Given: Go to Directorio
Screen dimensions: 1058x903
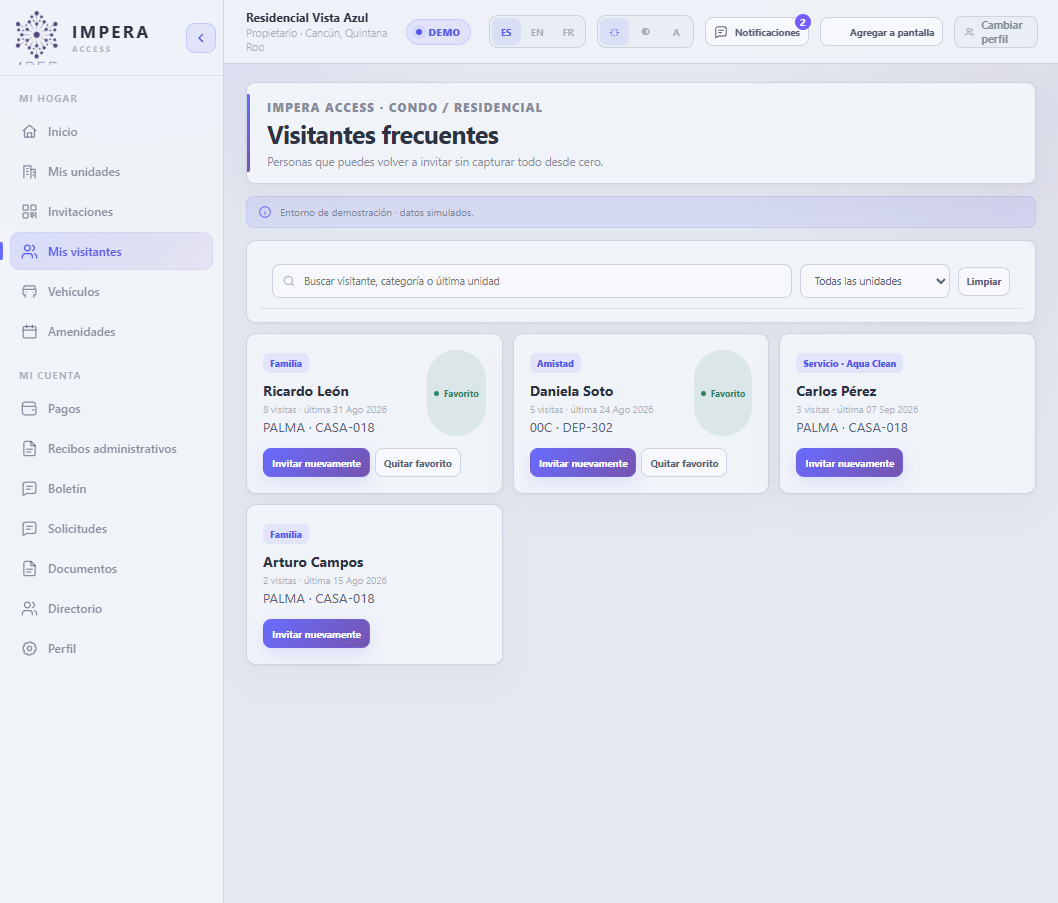Looking at the screenshot, I should [111, 608].
